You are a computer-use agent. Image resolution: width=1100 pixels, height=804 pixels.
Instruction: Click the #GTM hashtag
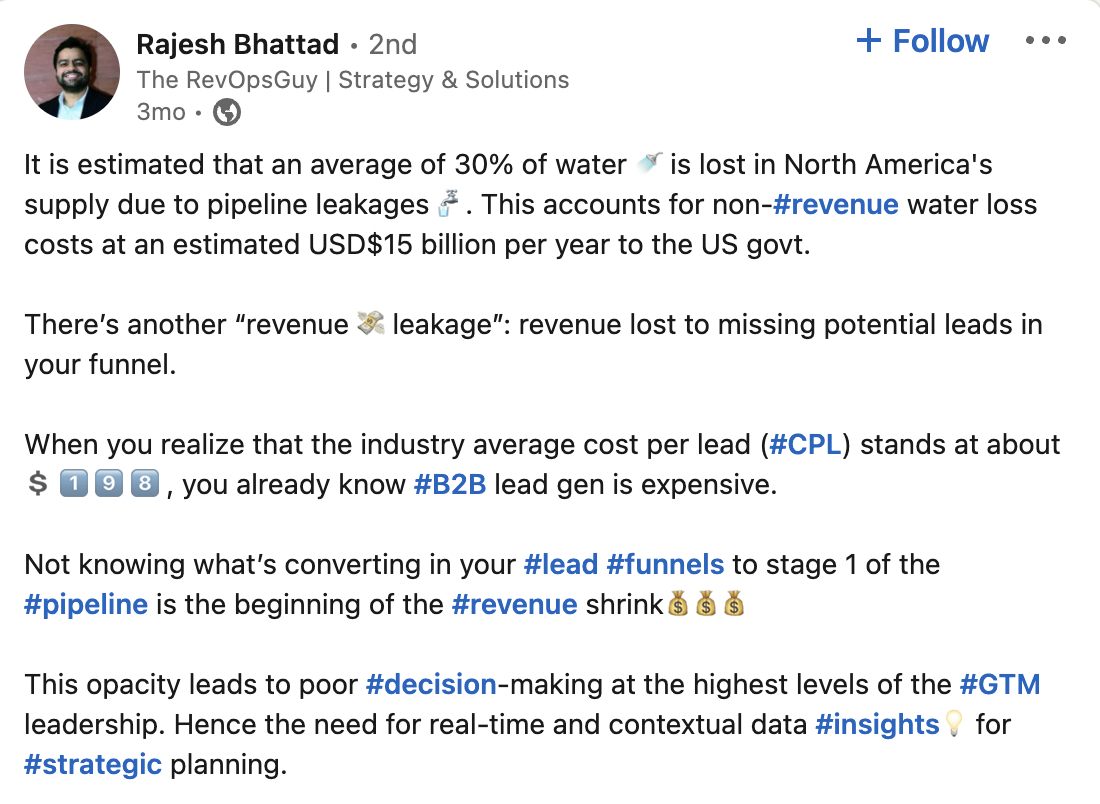[1000, 684]
